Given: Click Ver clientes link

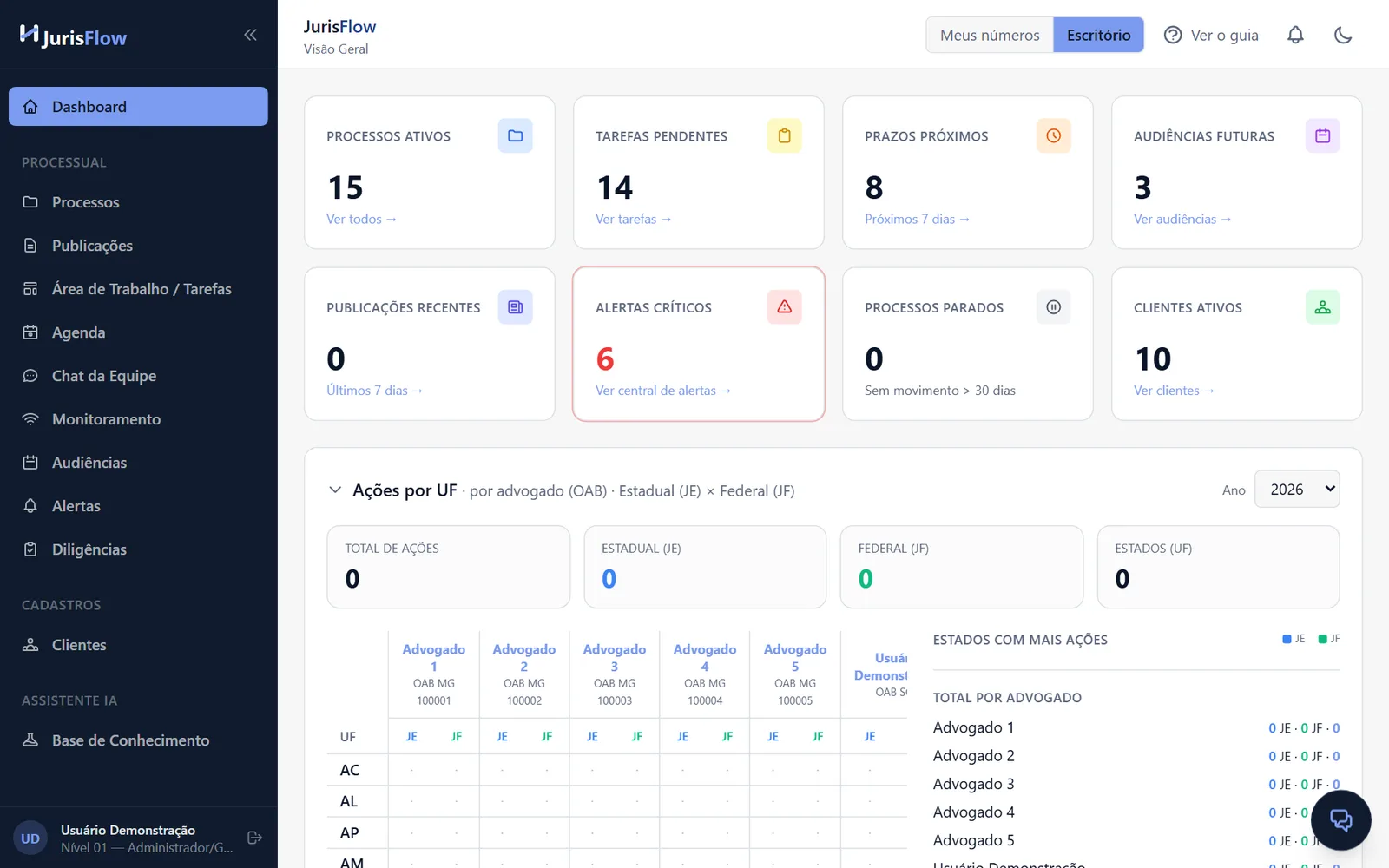Looking at the screenshot, I should [x=1174, y=391].
